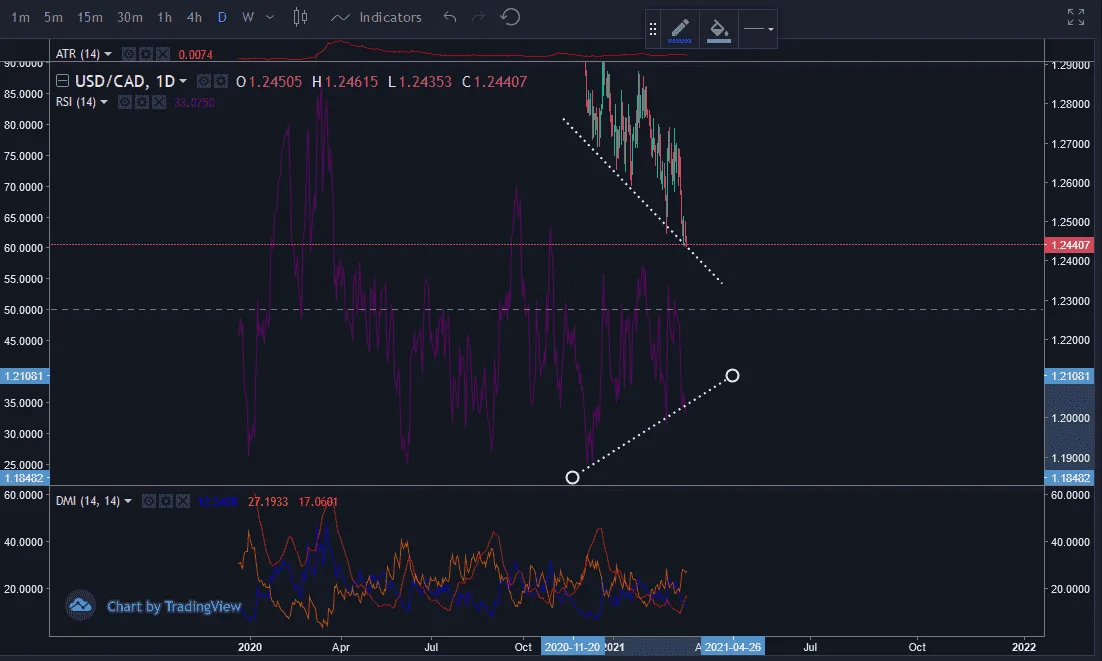Toggle ATR indicator visibility eye icon
Screen dimensions: 1102x661
tap(129, 54)
